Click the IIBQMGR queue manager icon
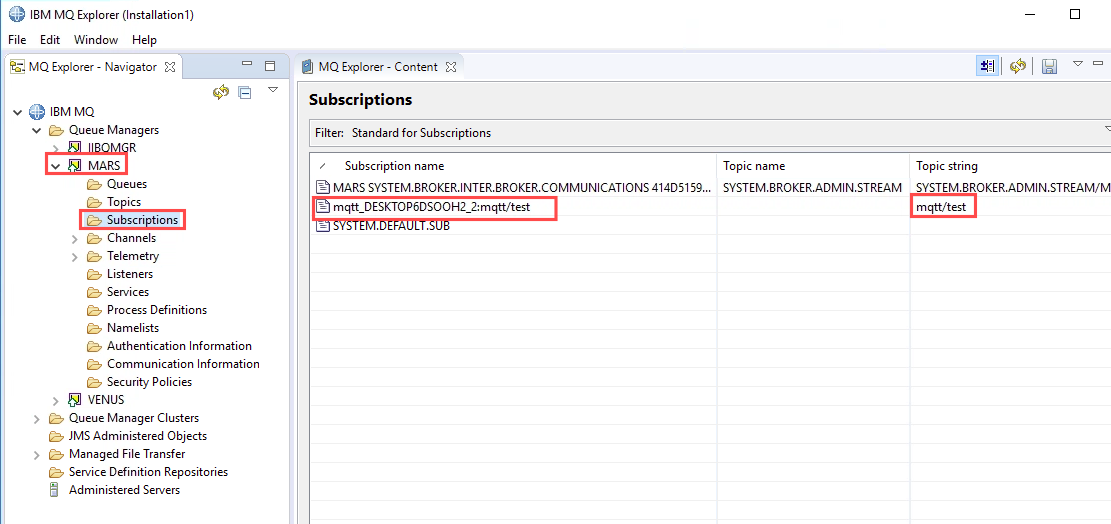This screenshot has width=1111, height=524. click(75, 148)
